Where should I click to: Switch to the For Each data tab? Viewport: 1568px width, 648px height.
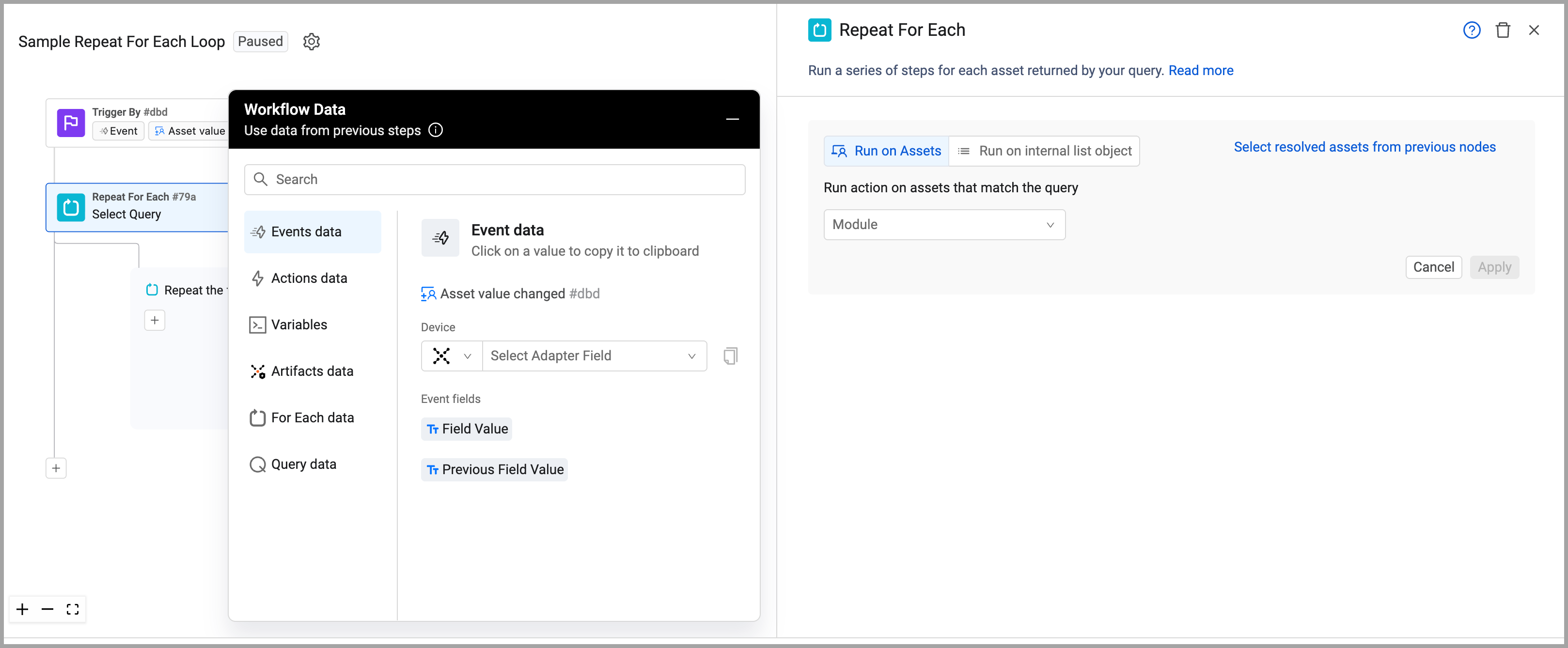(312, 417)
